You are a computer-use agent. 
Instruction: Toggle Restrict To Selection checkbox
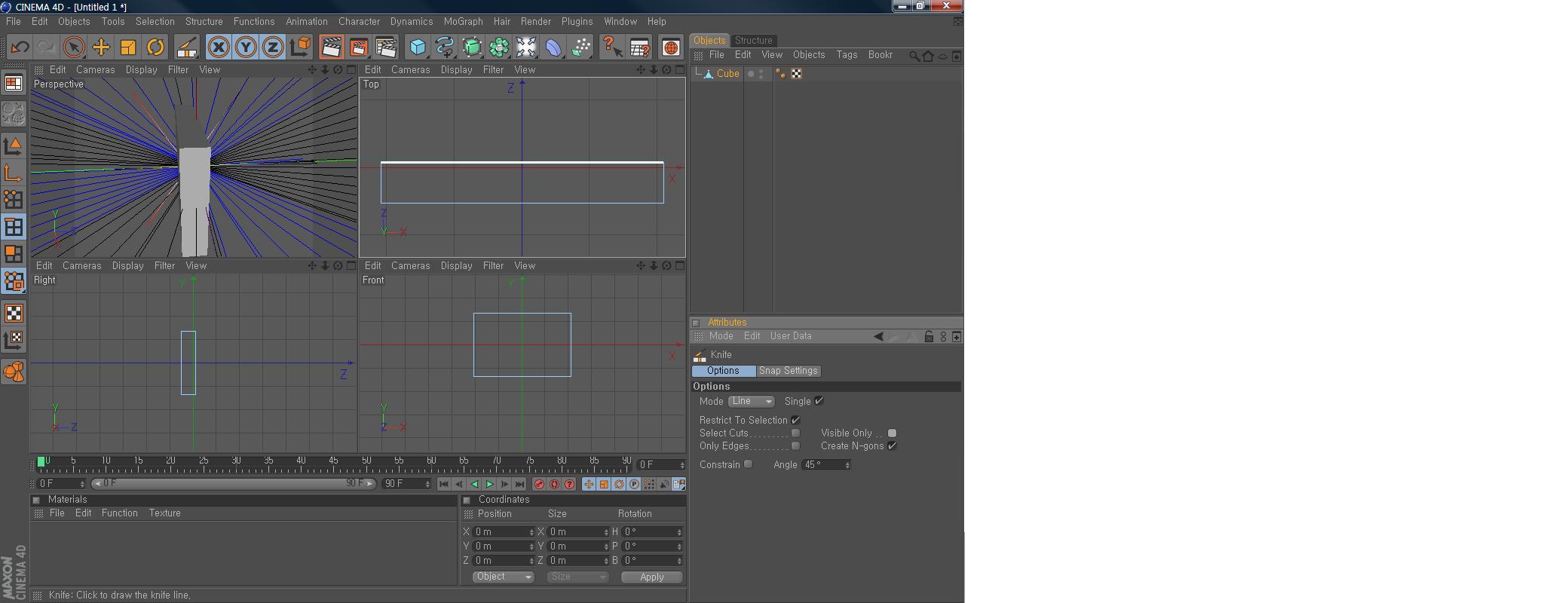795,420
